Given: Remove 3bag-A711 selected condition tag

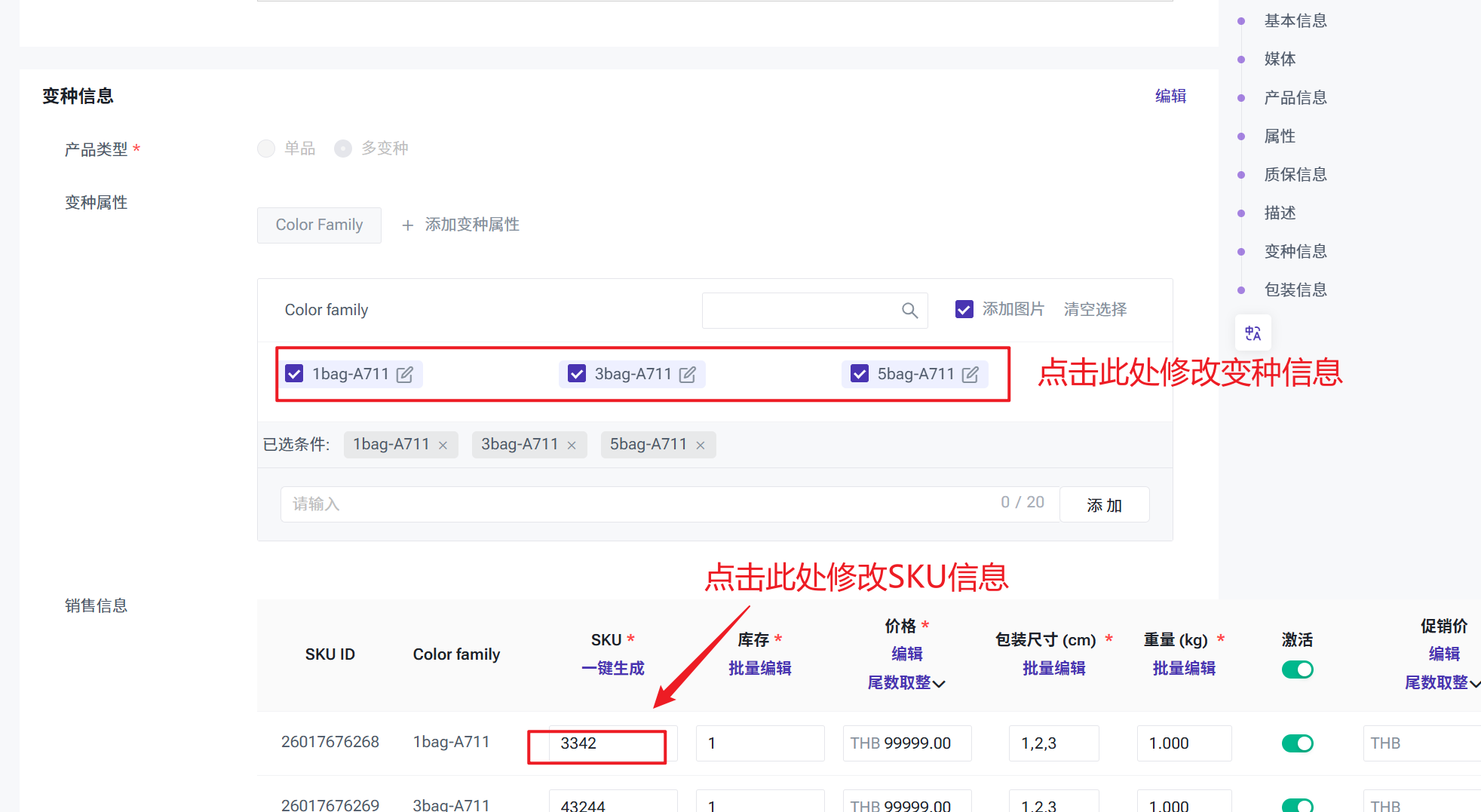Looking at the screenshot, I should (x=572, y=446).
